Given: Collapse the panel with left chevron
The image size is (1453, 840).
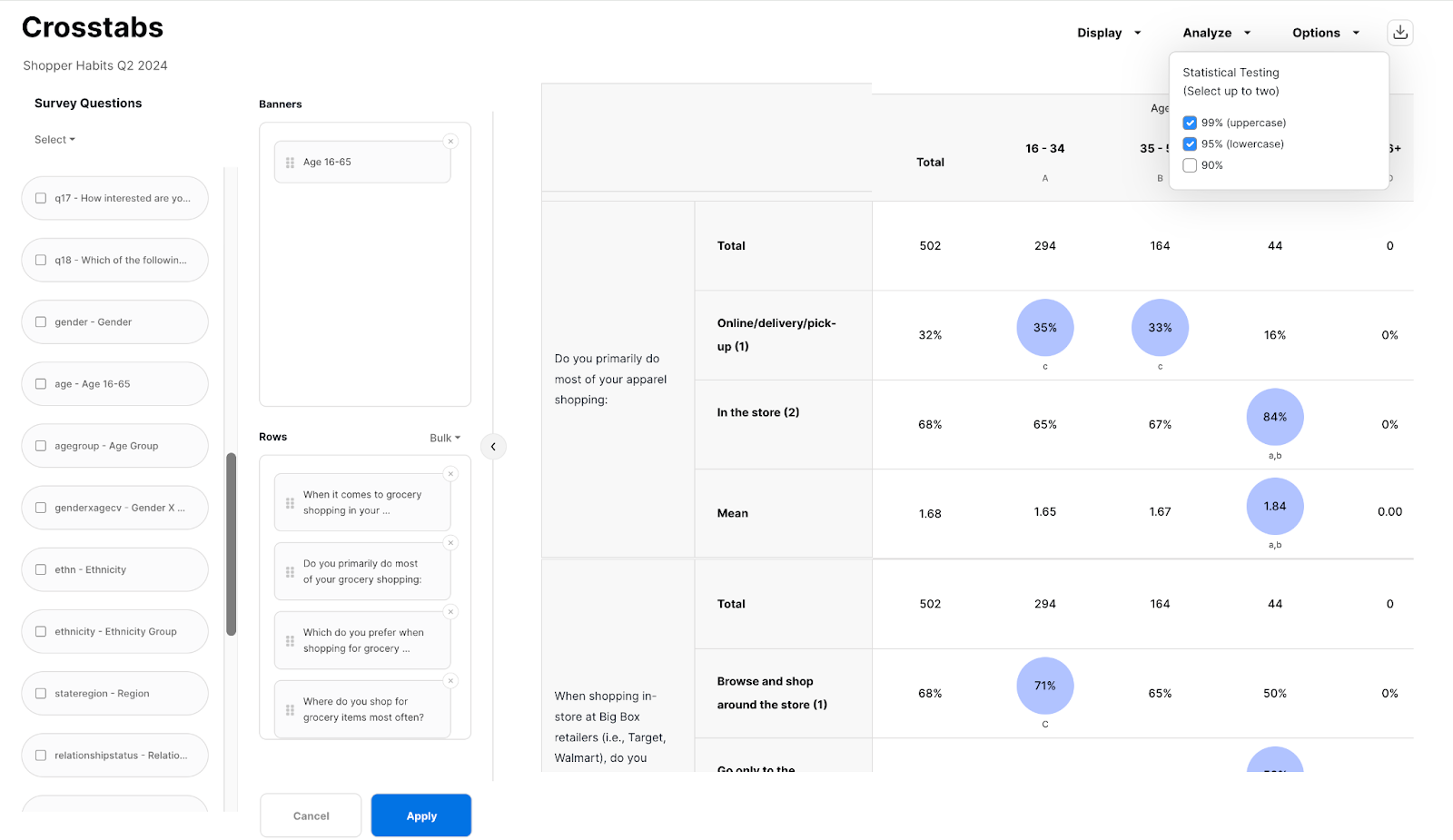Looking at the screenshot, I should (x=493, y=446).
